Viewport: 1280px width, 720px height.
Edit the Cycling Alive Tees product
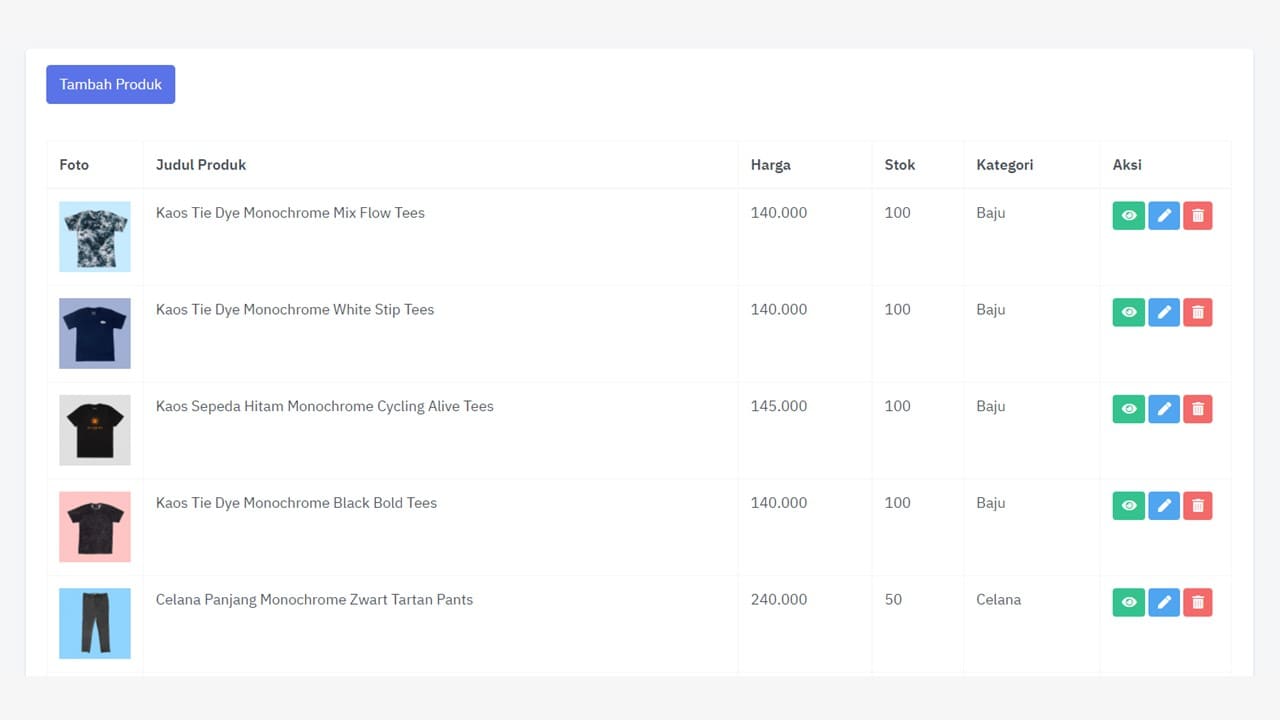(1163, 409)
